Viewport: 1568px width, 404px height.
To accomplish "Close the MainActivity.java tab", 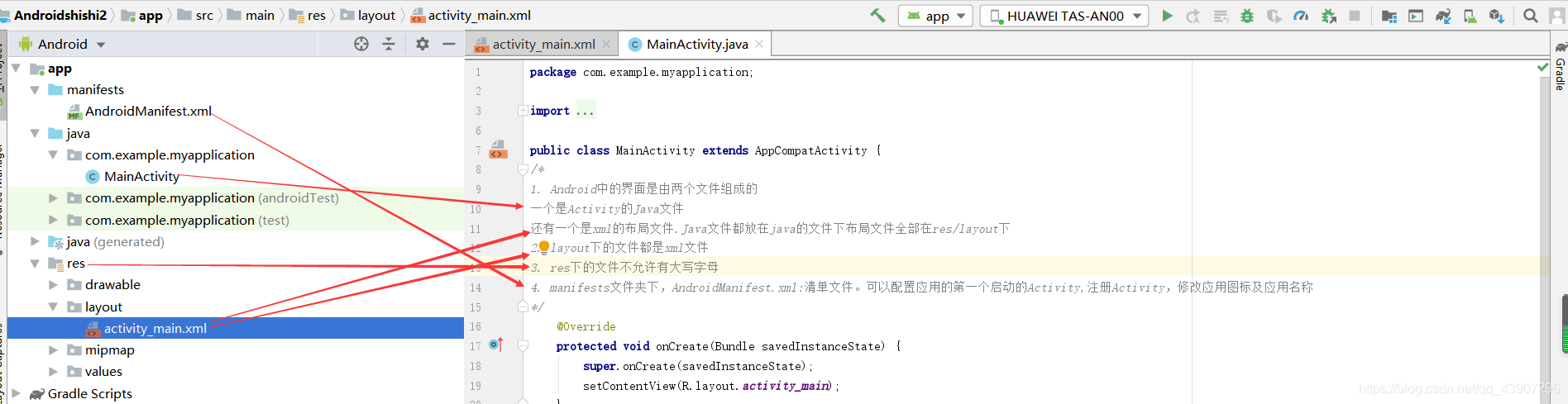I will [x=759, y=44].
